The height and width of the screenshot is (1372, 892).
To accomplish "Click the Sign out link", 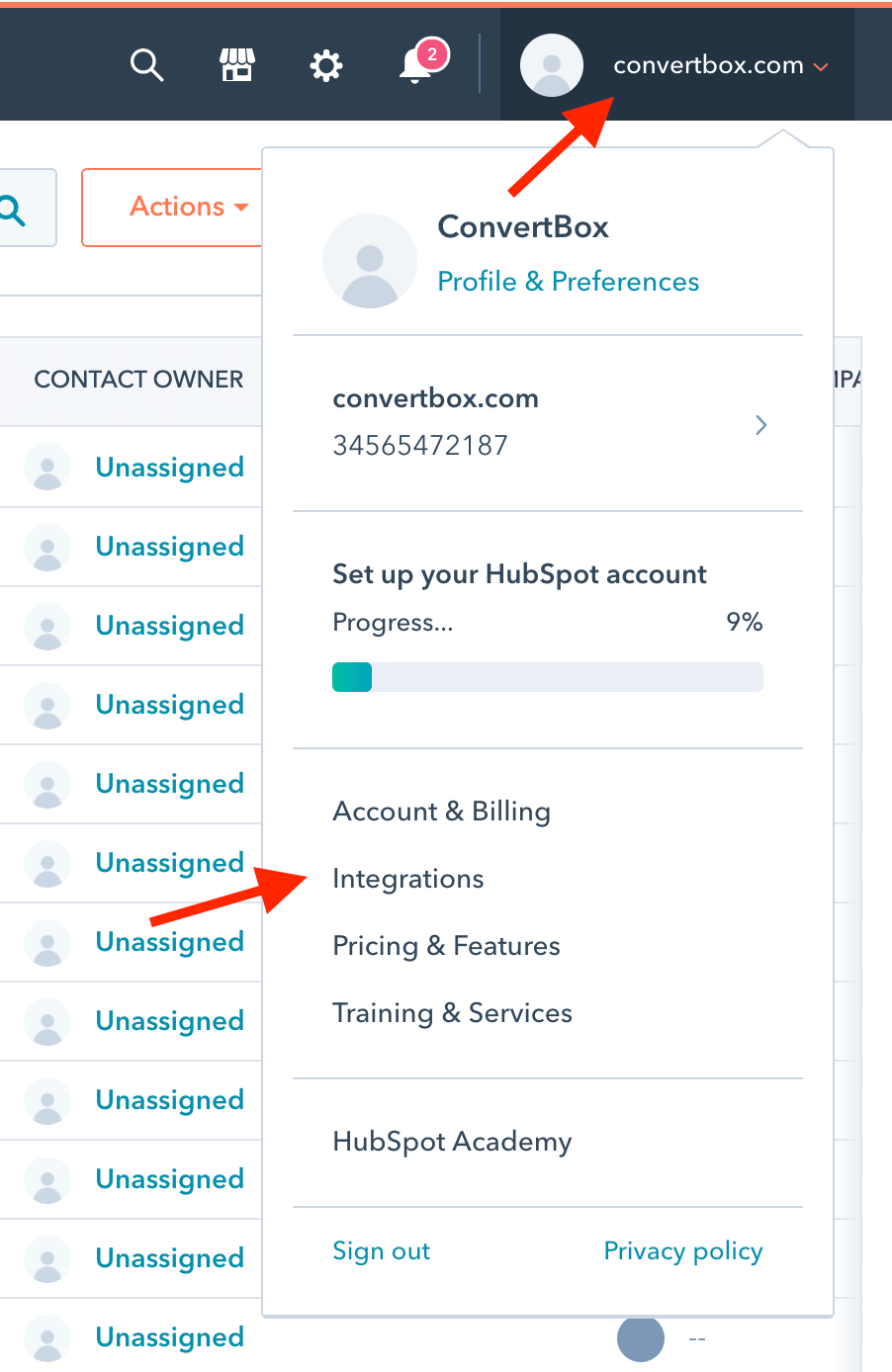I will click(382, 1251).
